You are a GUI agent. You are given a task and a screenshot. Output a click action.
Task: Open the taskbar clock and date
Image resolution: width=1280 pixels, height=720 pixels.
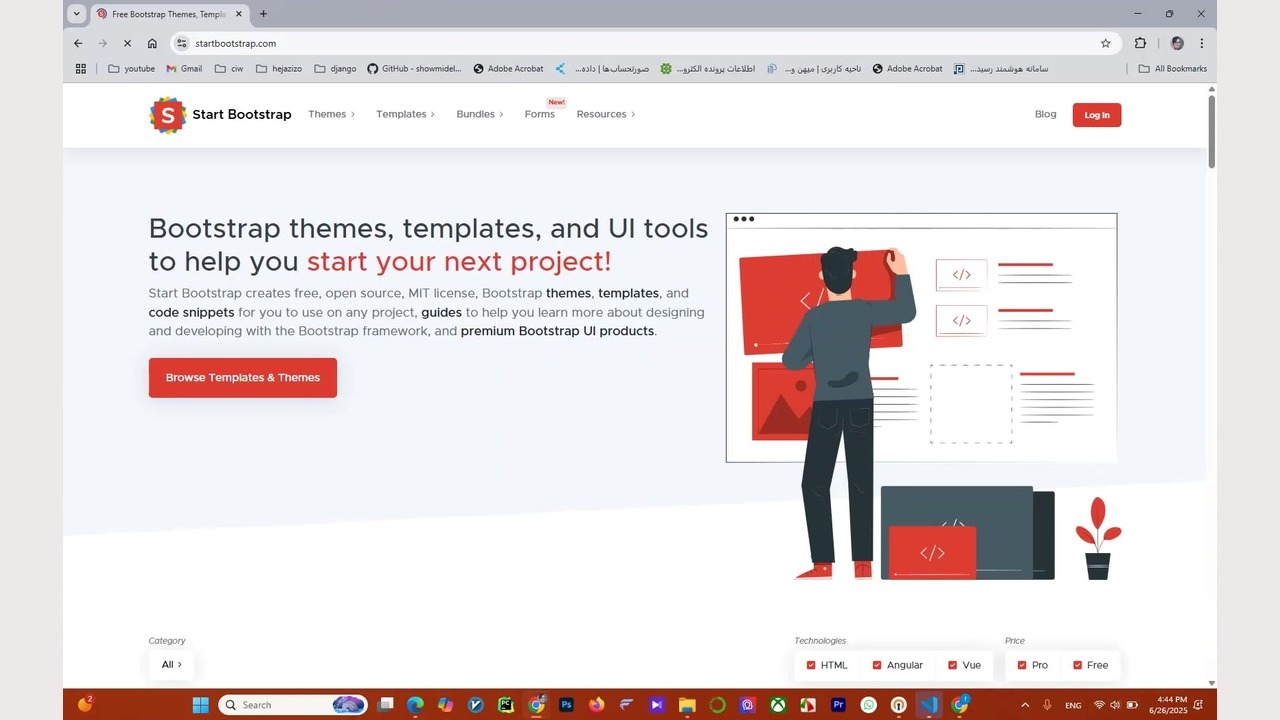1168,705
